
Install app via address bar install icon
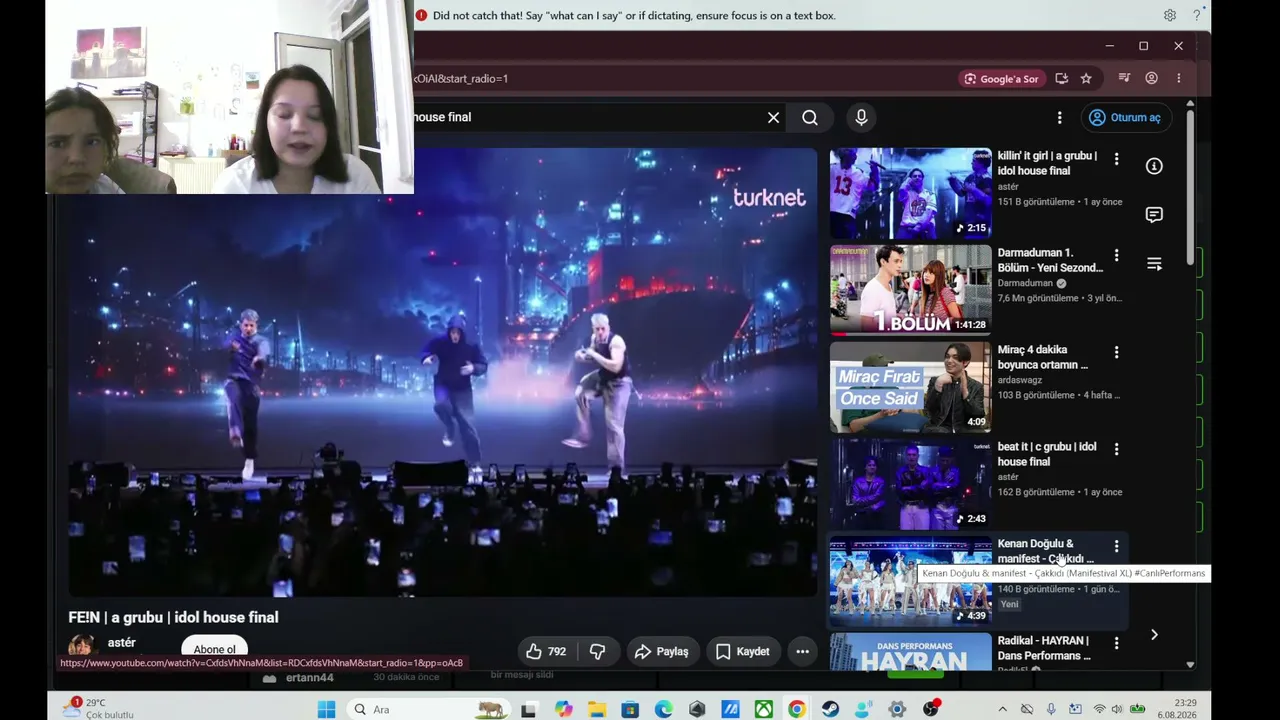point(1061,78)
